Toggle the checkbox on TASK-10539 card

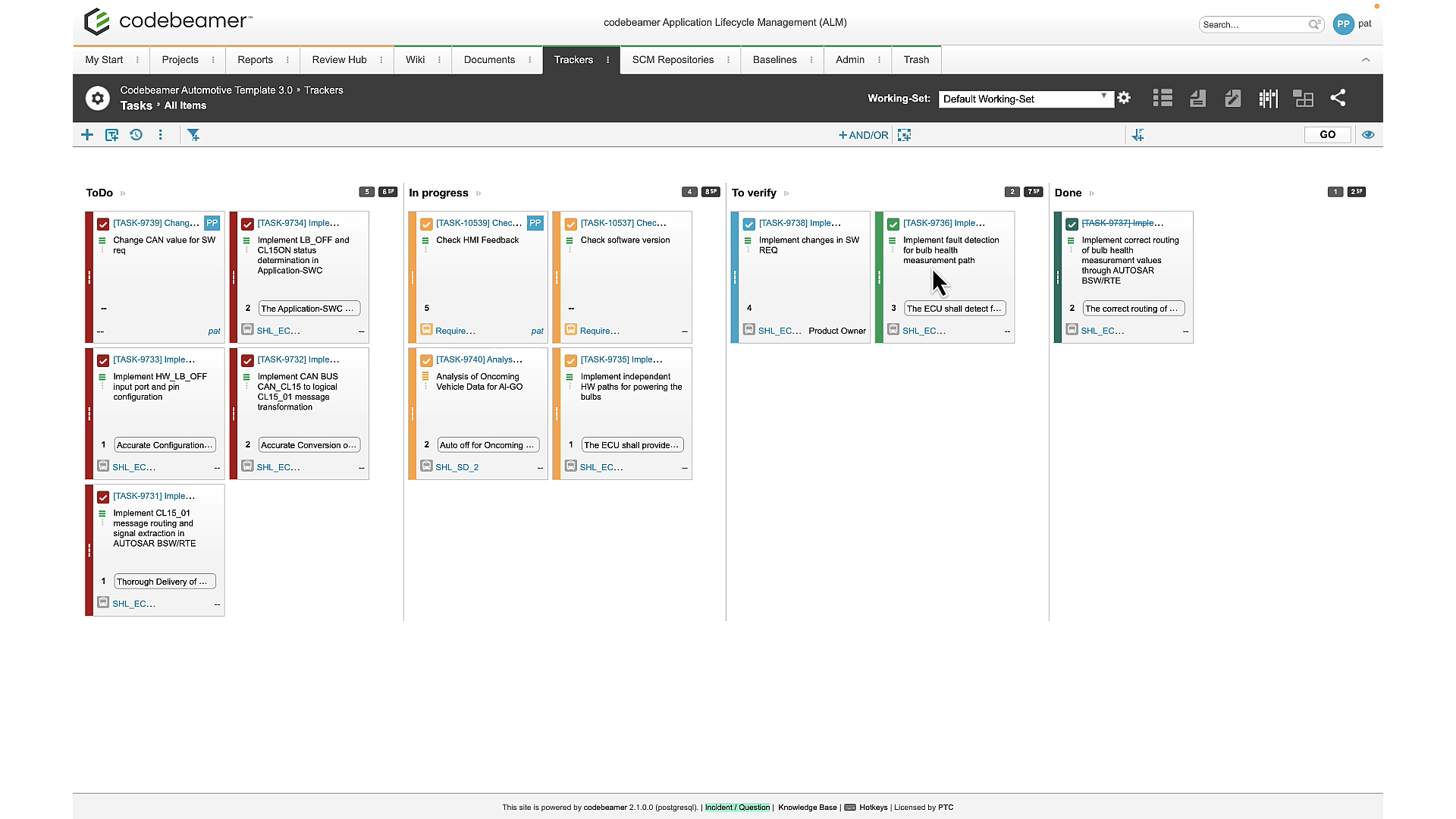426,224
